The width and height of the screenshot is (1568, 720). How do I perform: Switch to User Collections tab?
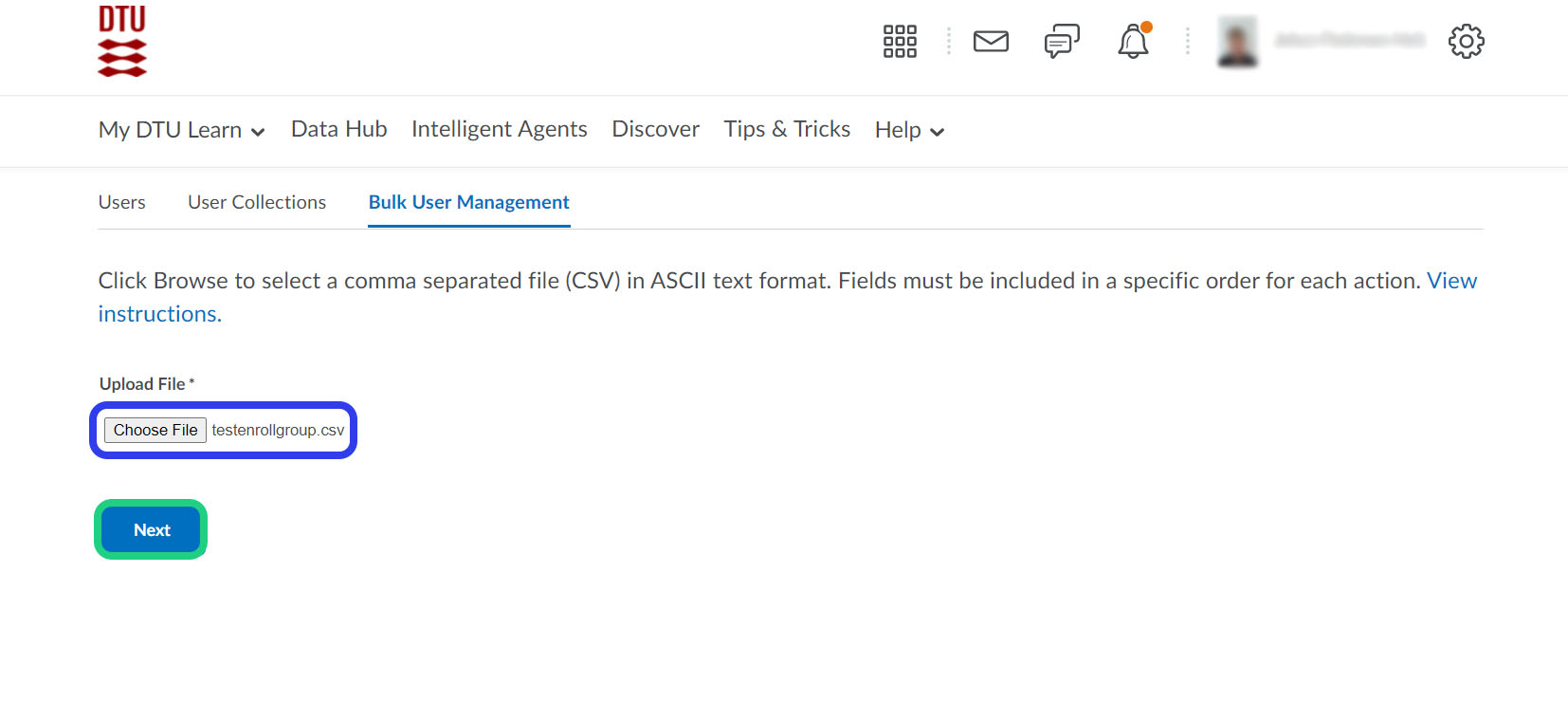pos(257,202)
